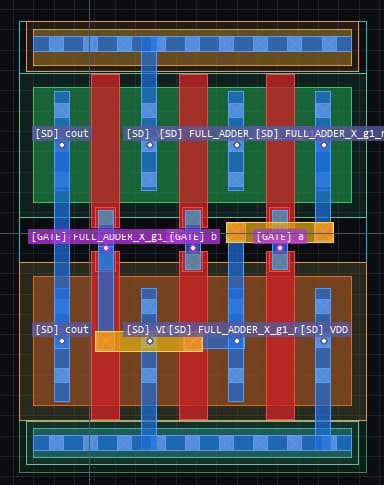Select the orange metal strap beside [SD] VI pin
Viewport: 384px width, 485px height.
coord(149,341)
